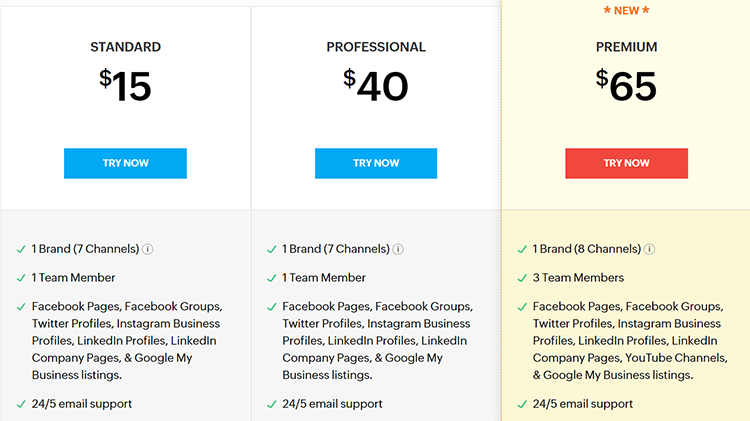The width and height of the screenshot is (750, 421).
Task: Select the PREMIUM plan heading
Action: click(x=626, y=47)
